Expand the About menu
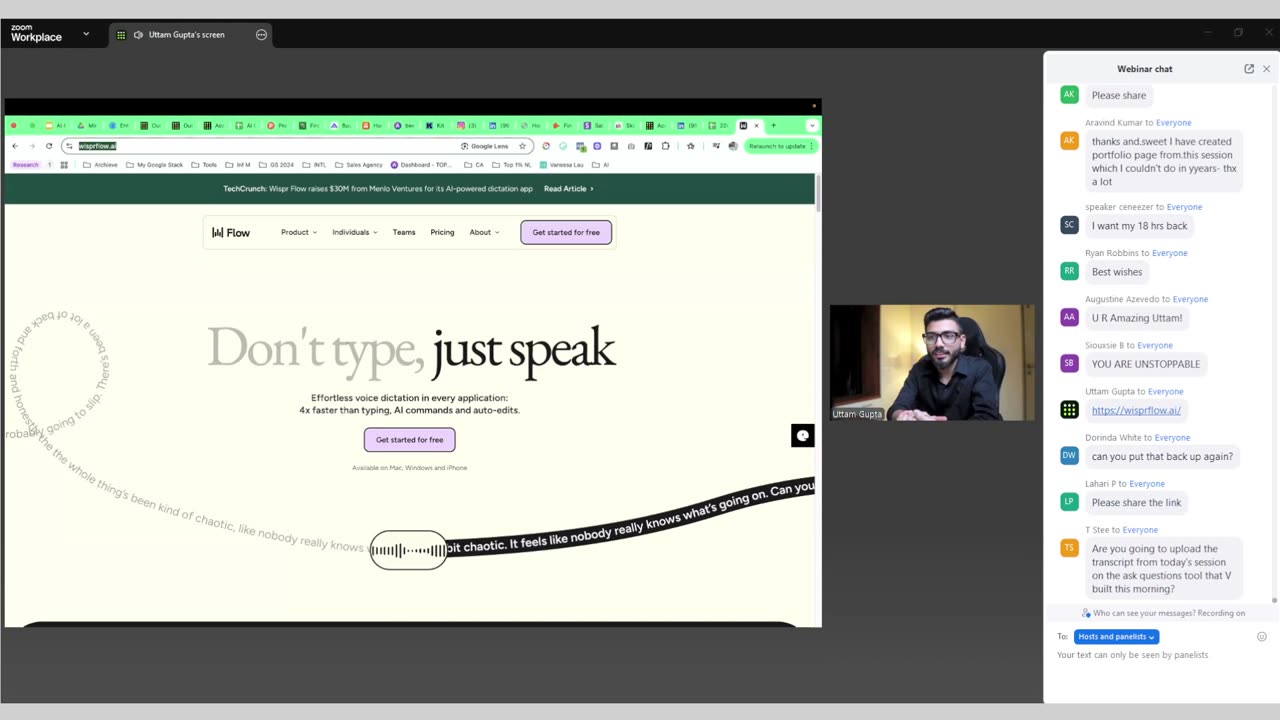Viewport: 1280px width, 720px height. click(484, 232)
